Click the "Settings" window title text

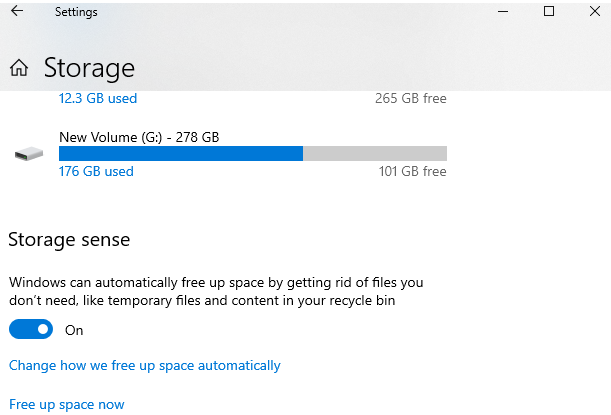tap(76, 11)
